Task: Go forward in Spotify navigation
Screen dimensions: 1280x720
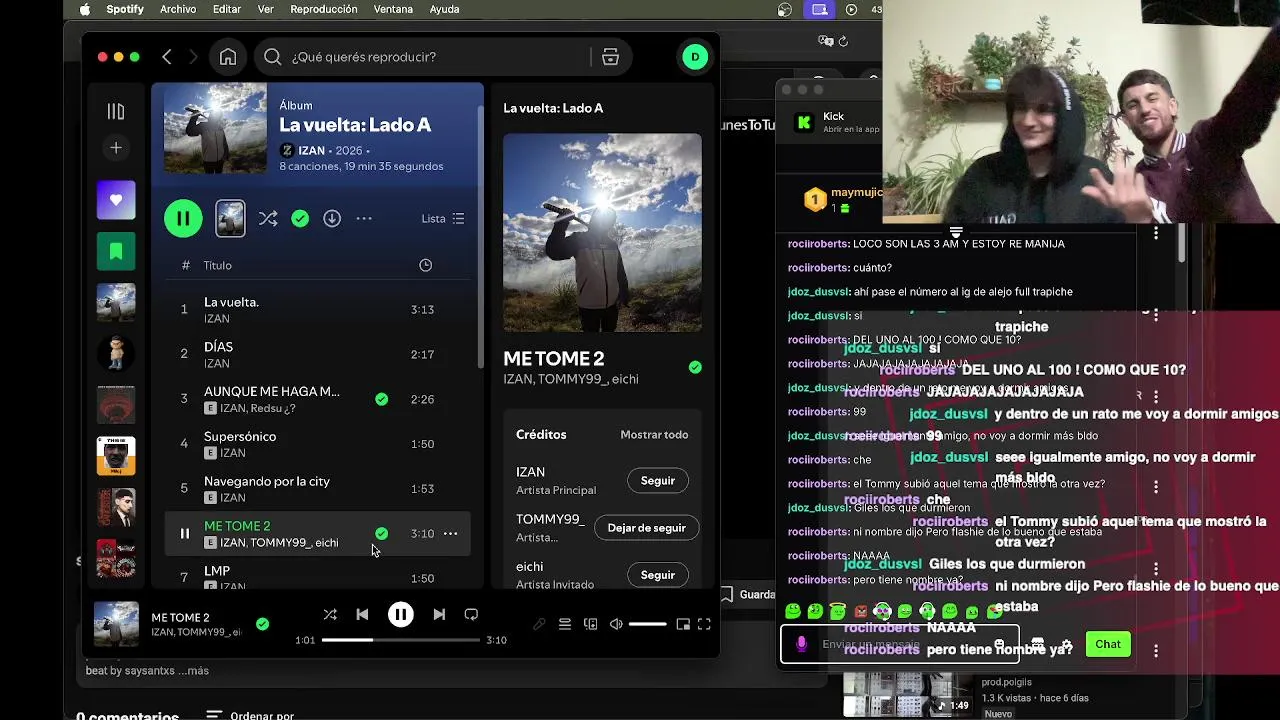Action: (193, 57)
